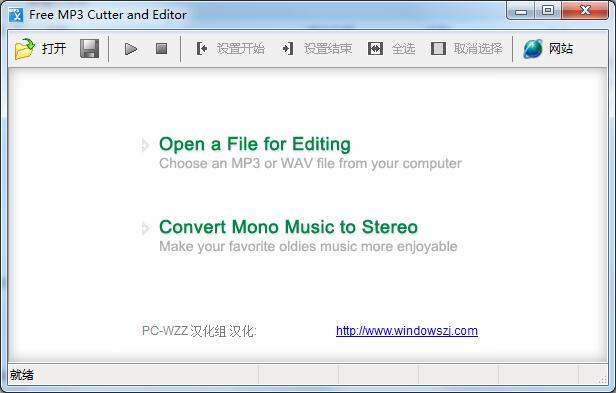616x393 pixels.
Task: Open a File for Editing link
Action: coord(255,144)
